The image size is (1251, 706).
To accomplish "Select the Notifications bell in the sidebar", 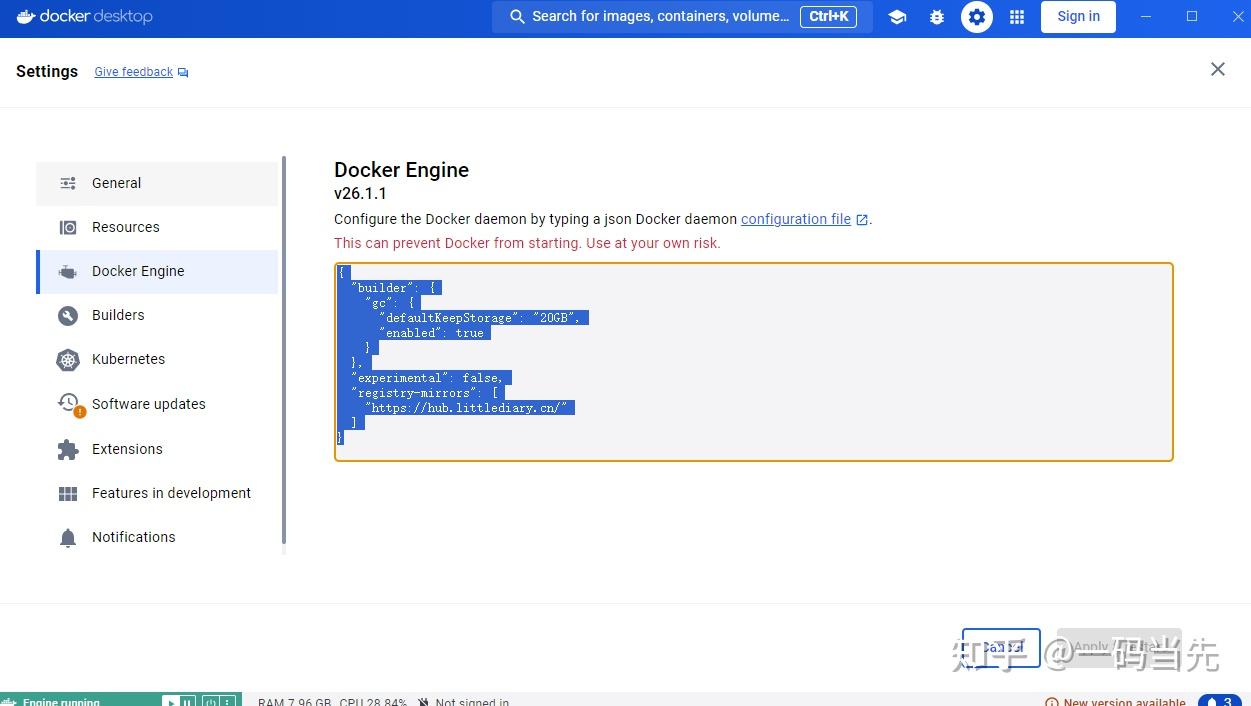I will [x=133, y=537].
